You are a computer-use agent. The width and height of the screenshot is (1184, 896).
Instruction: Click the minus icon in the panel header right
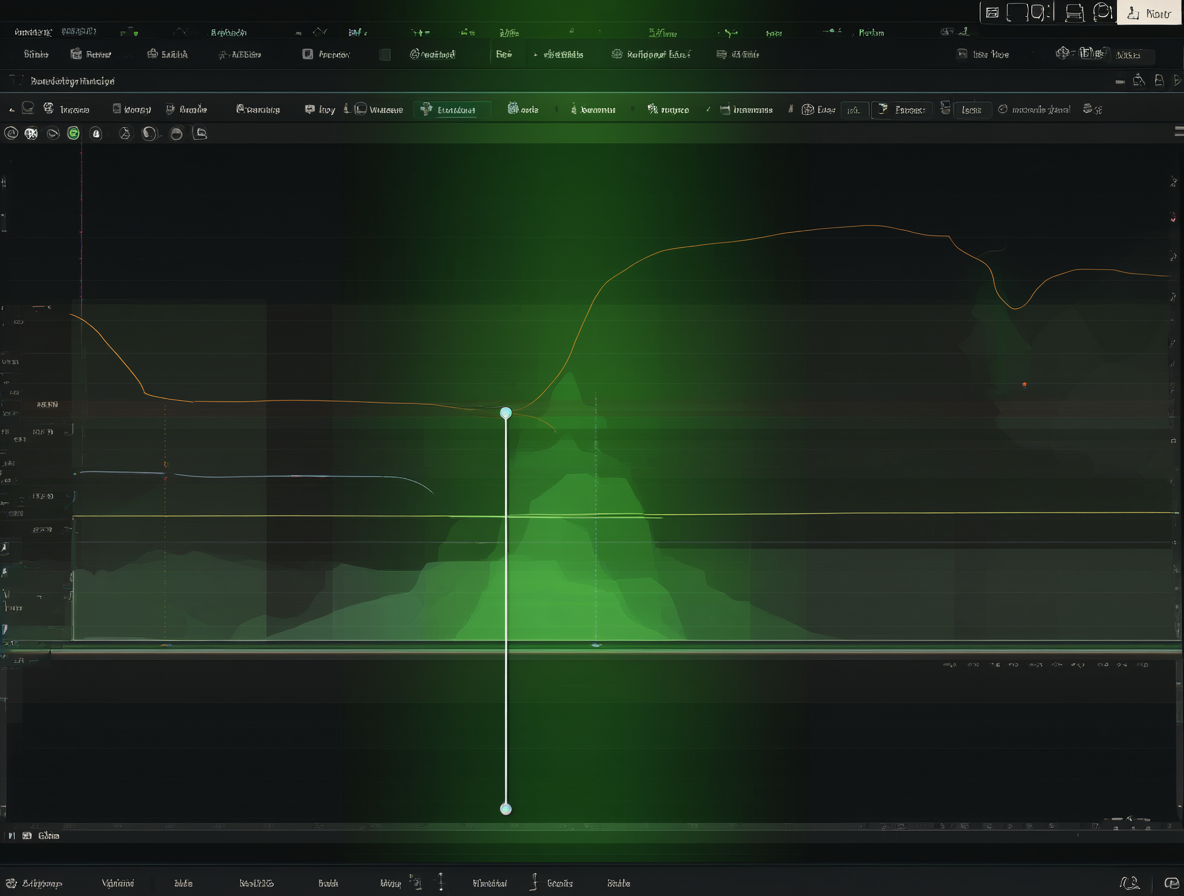tap(1120, 82)
